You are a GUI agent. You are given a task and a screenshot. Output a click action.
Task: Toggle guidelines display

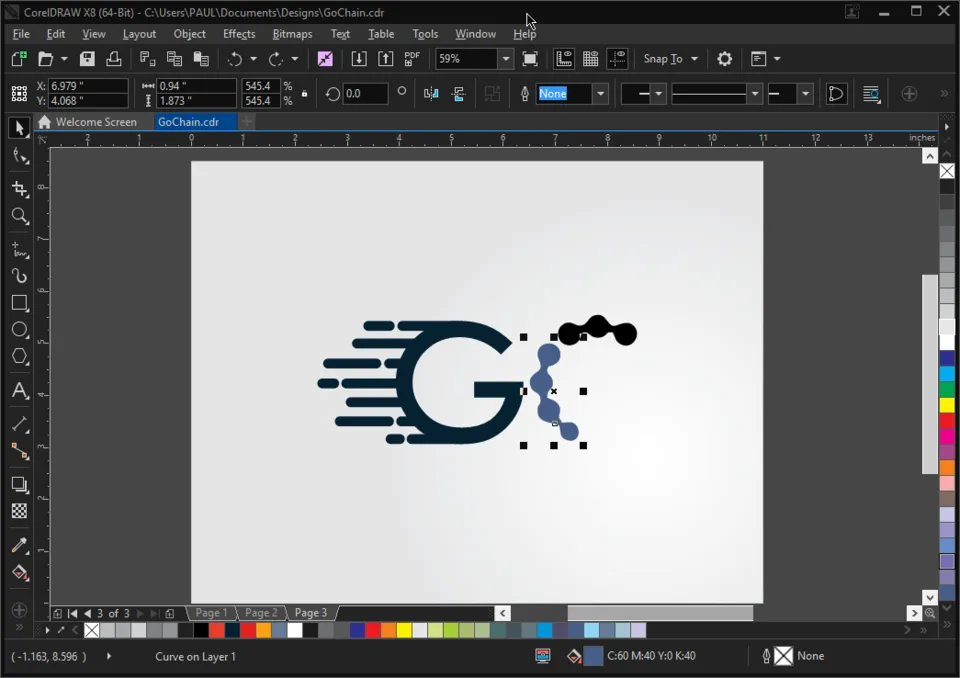[x=618, y=59]
